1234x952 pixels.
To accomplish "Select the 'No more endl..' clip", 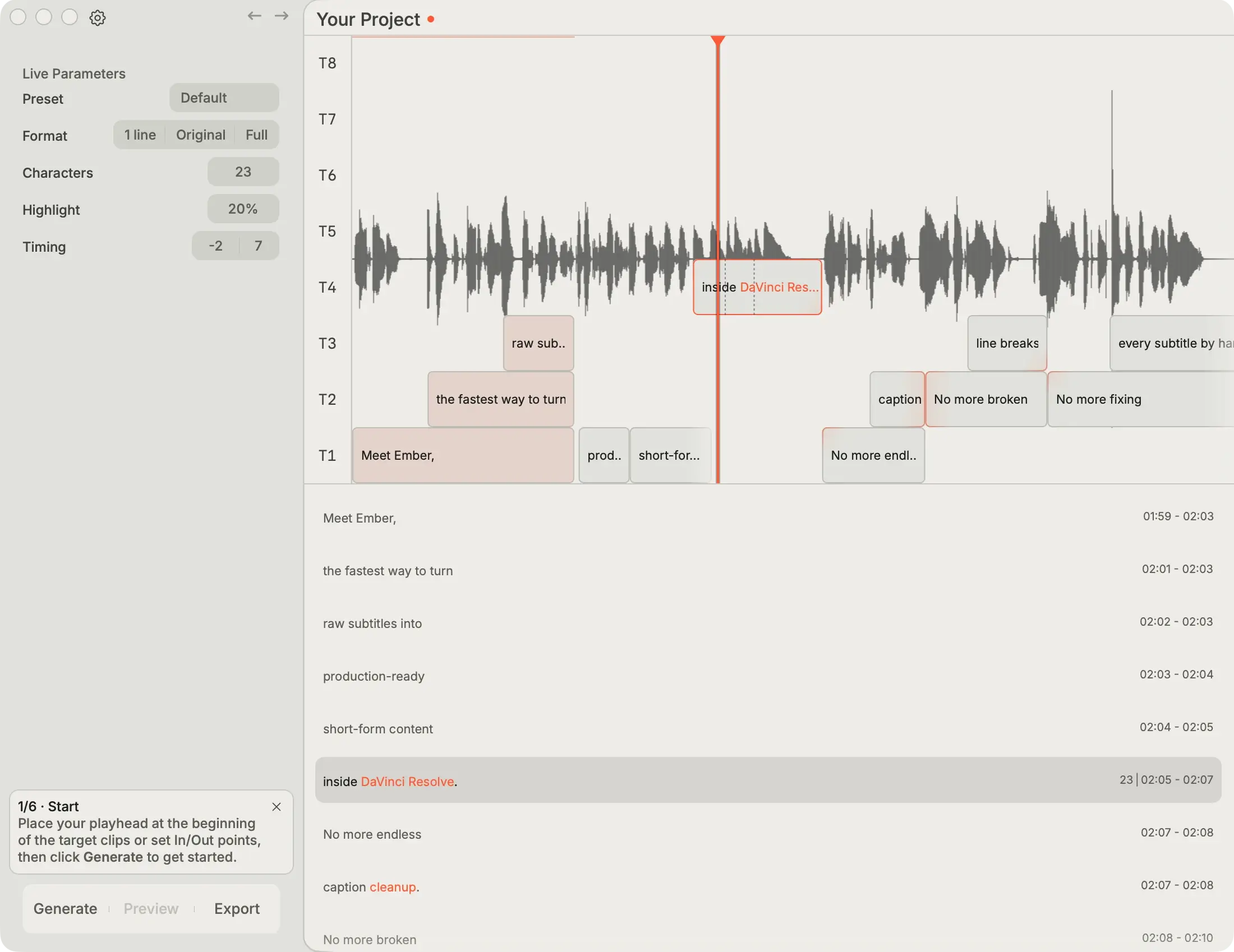I will [873, 455].
